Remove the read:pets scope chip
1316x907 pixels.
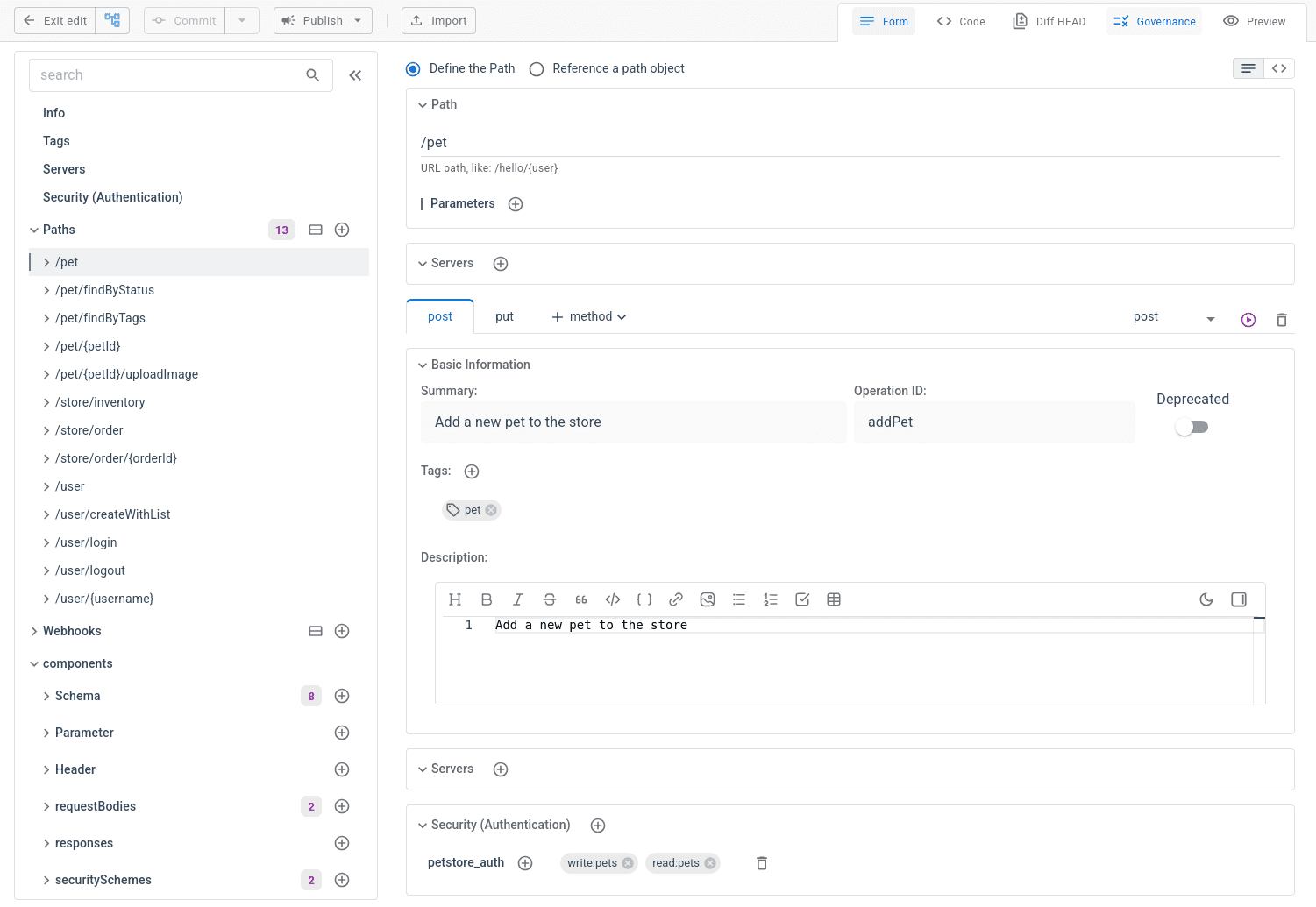710,863
